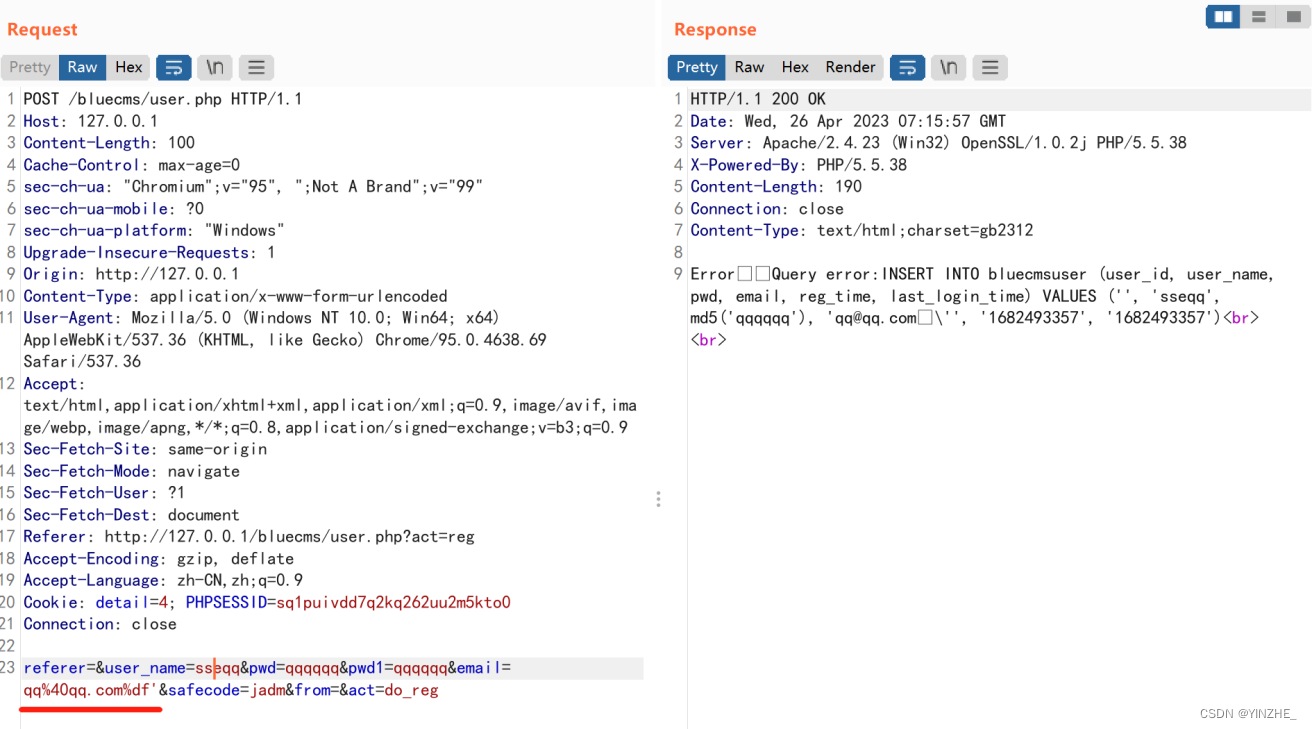Click the X-Powered-By: PHP/5.5.38 header

pos(798,165)
